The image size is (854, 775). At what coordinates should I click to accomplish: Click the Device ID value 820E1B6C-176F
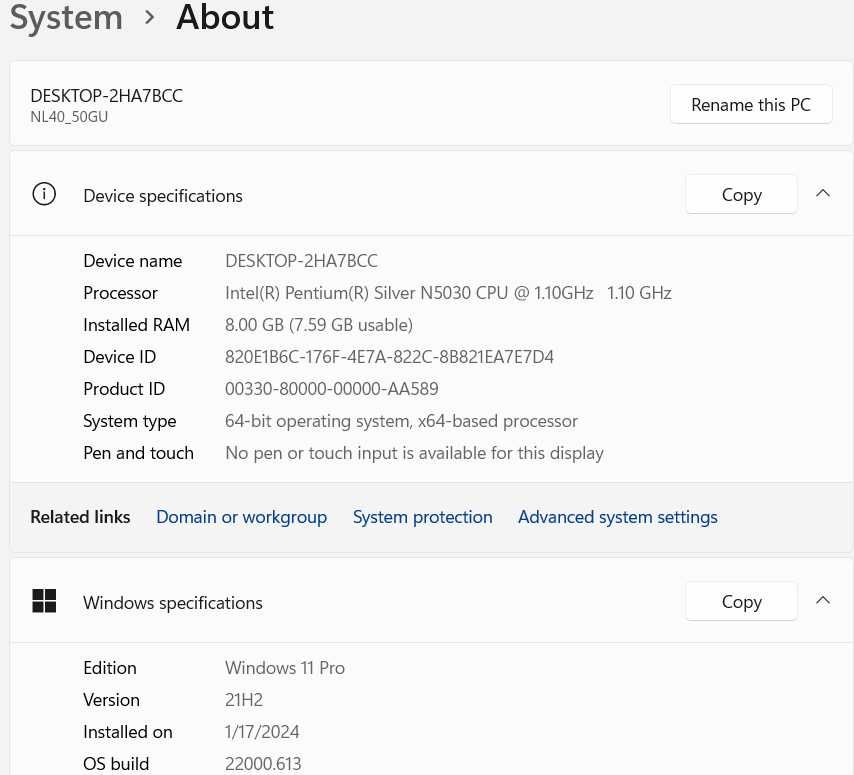389,357
